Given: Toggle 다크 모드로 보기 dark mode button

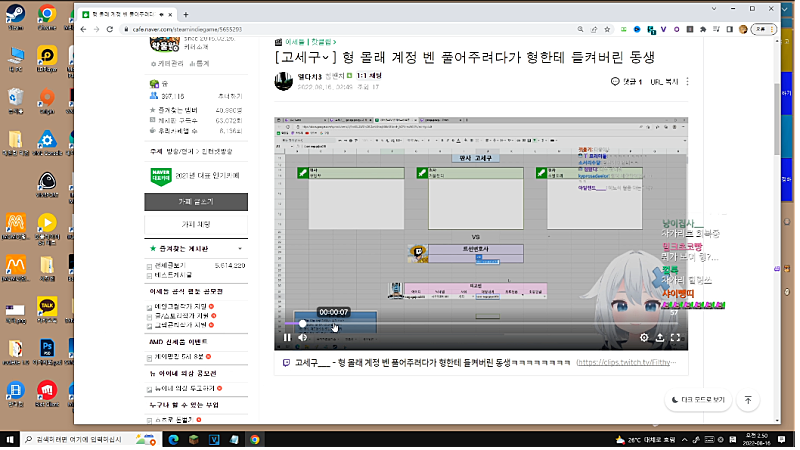Looking at the screenshot, I should [x=698, y=400].
